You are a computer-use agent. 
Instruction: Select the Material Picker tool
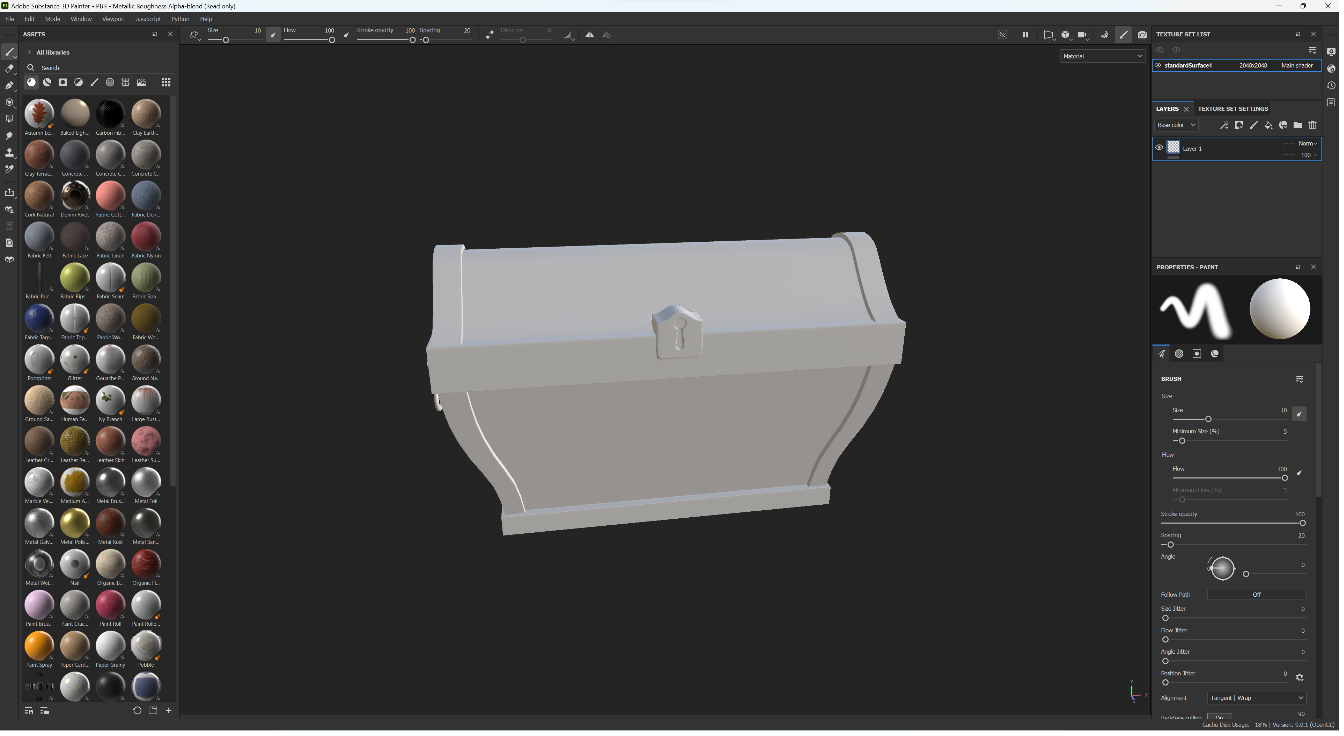(9, 170)
